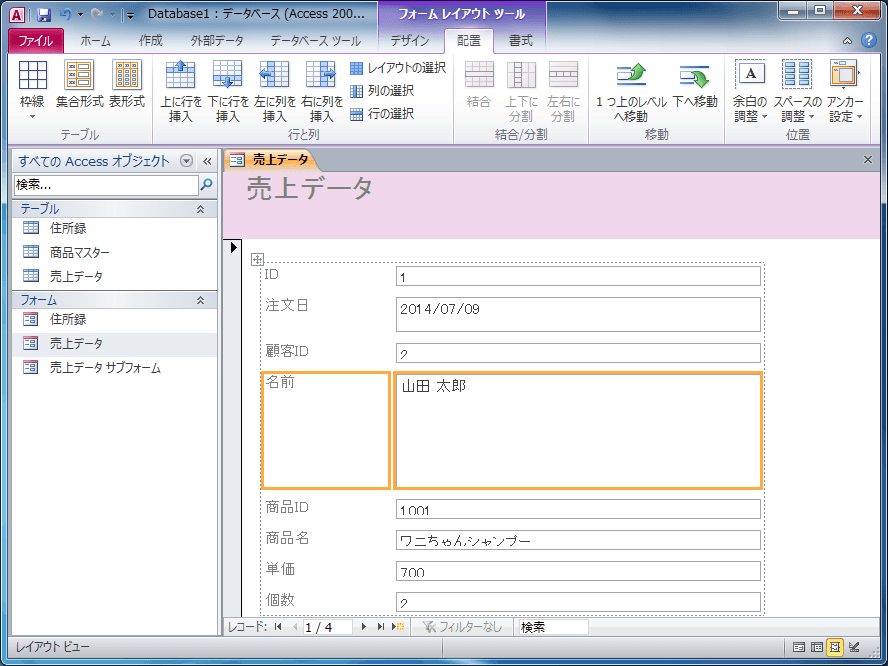Click the ID field value 1
This screenshot has width=888, height=666.
578,276
